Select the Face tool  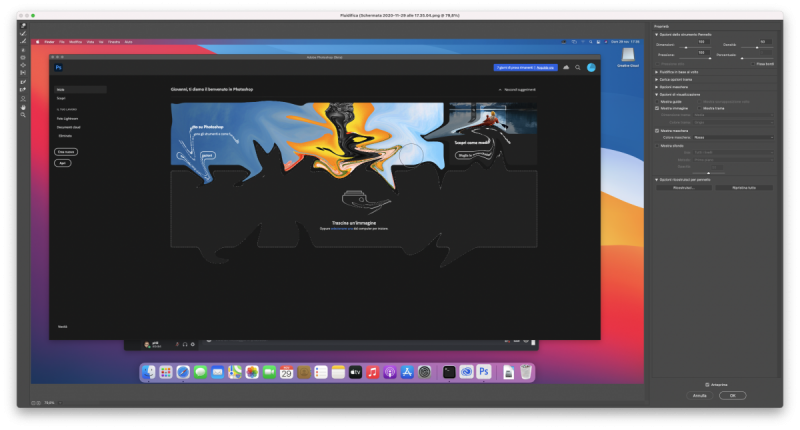[x=23, y=99]
